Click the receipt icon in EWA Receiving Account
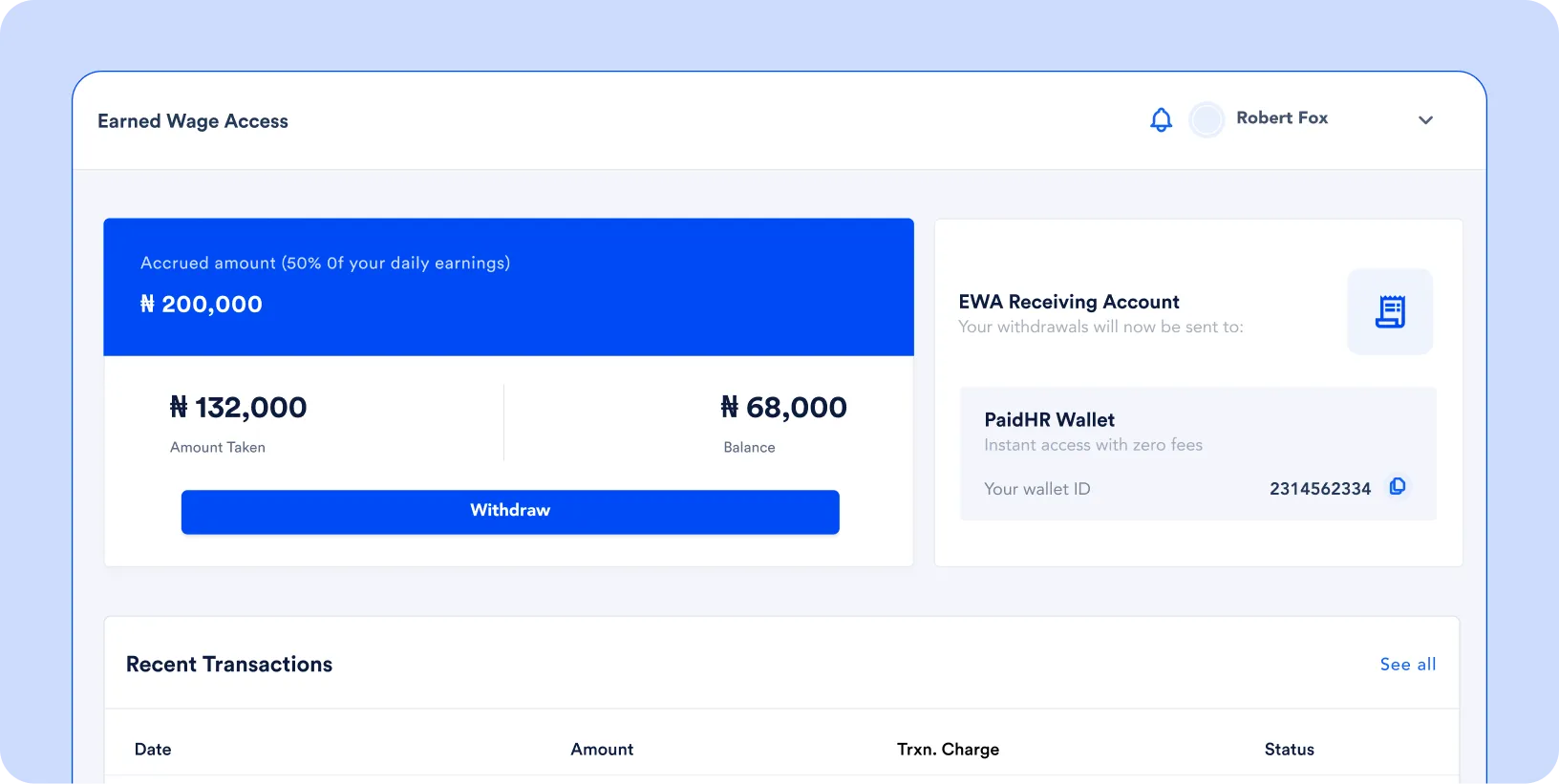1559x784 pixels. [x=1389, y=311]
